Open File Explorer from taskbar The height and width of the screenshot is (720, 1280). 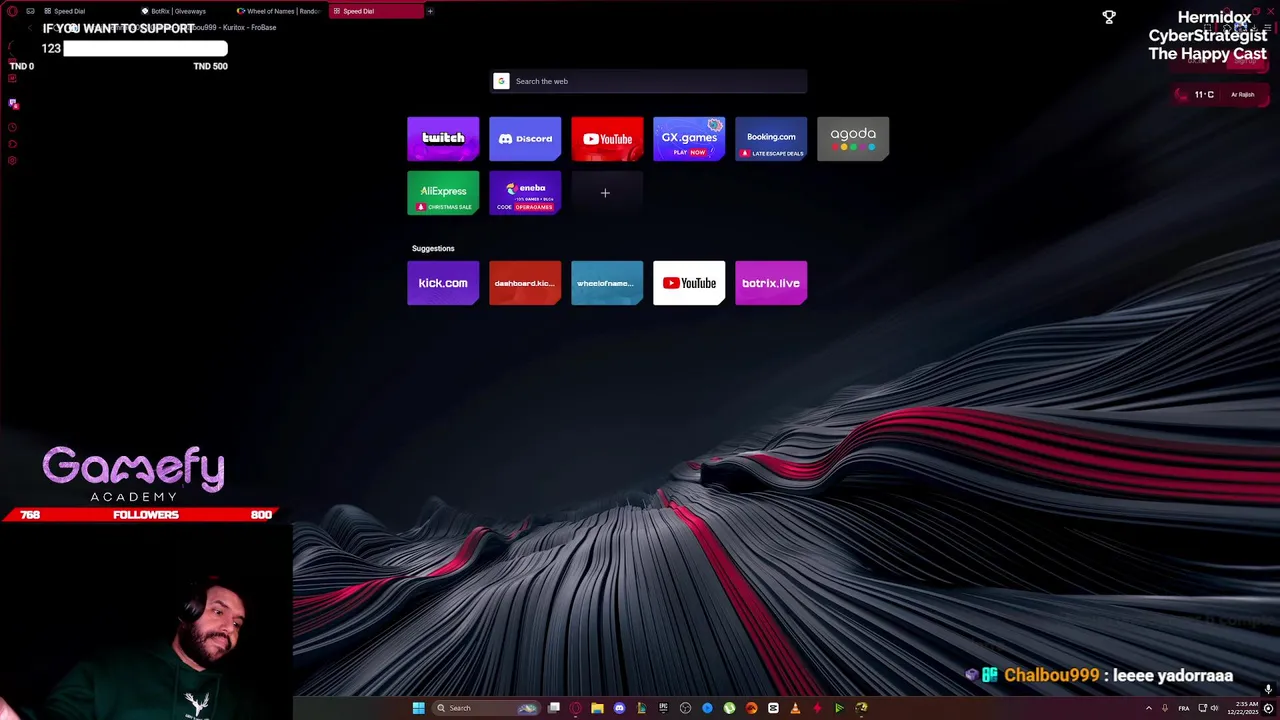tap(597, 708)
